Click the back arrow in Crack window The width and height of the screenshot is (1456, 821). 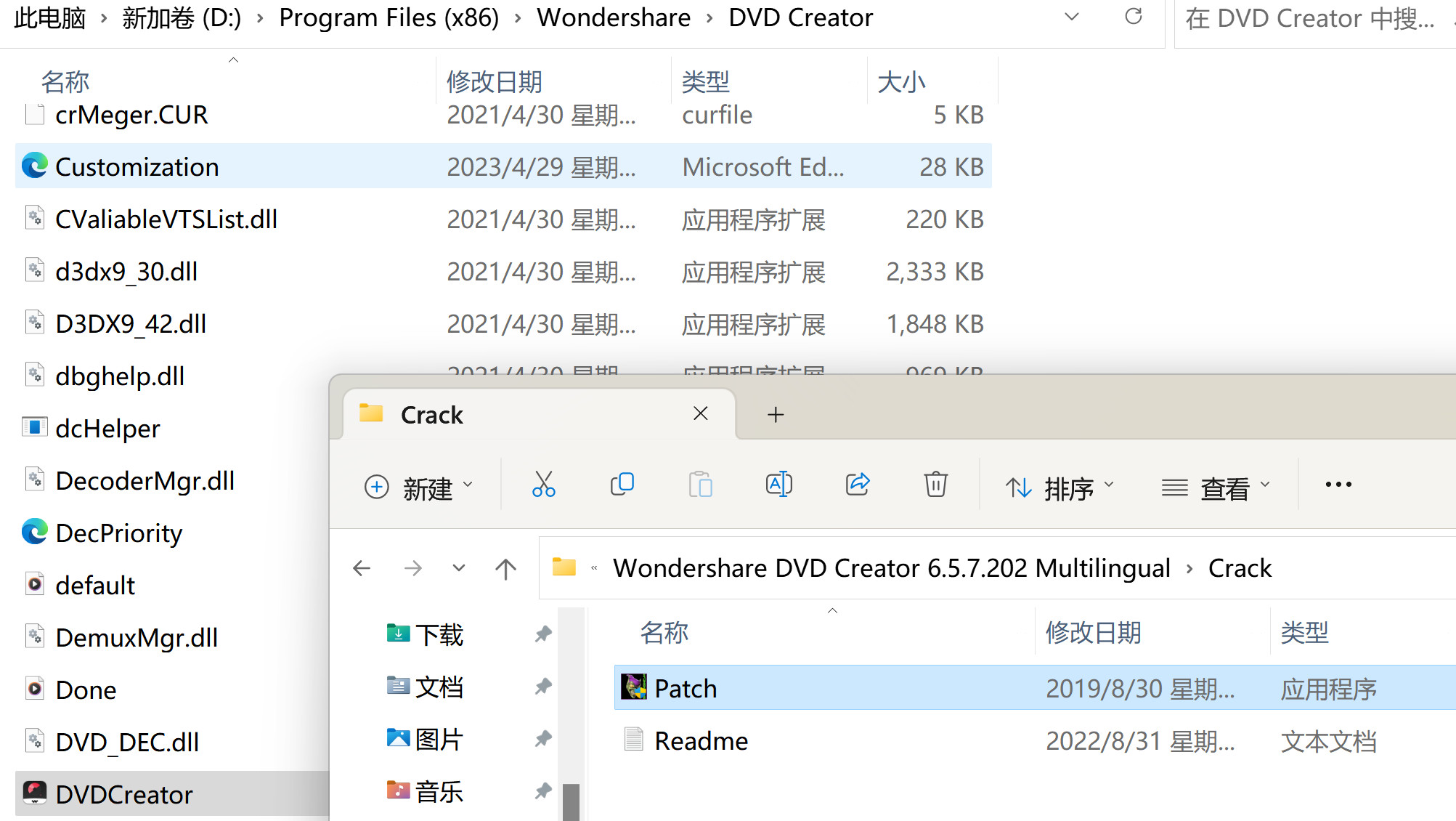362,568
